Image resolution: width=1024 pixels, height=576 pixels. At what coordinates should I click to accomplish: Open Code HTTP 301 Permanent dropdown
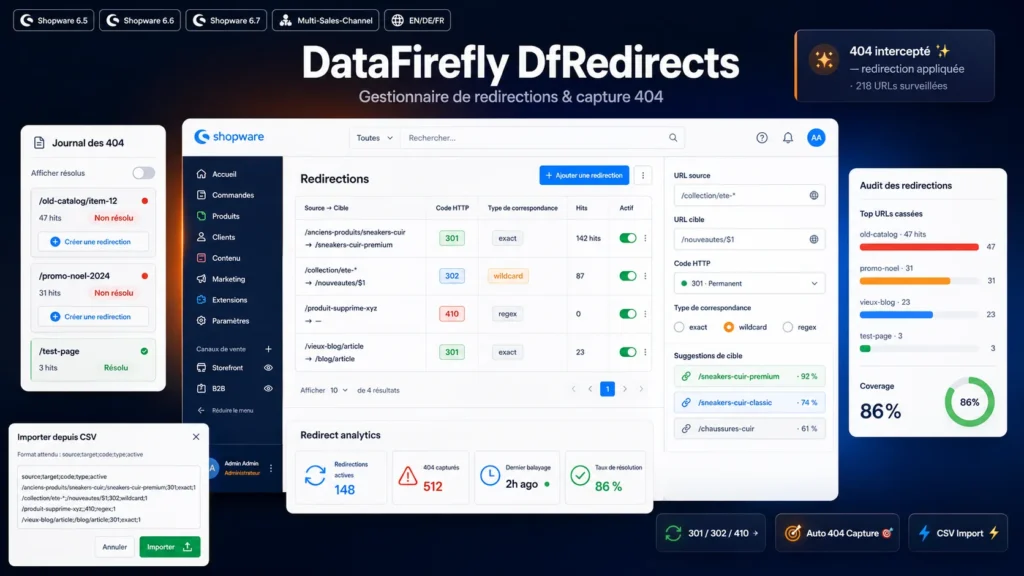coord(749,283)
